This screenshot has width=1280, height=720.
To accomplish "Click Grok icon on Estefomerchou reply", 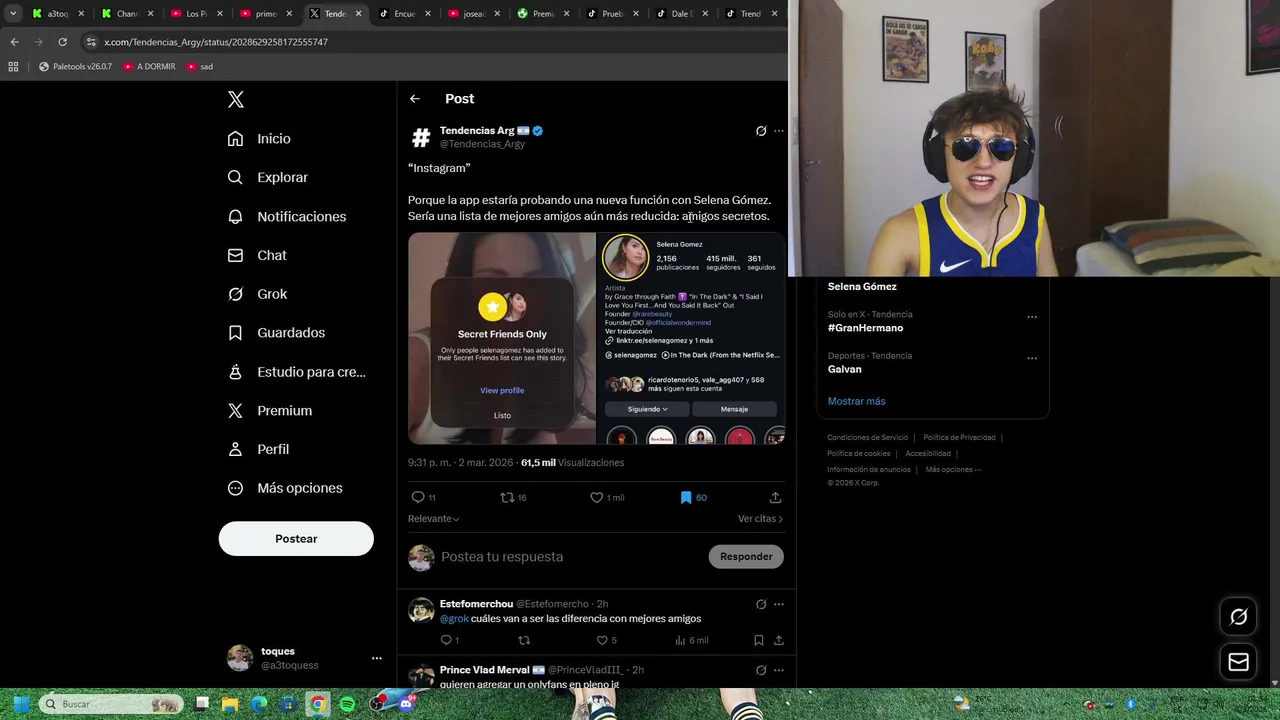I will [761, 604].
